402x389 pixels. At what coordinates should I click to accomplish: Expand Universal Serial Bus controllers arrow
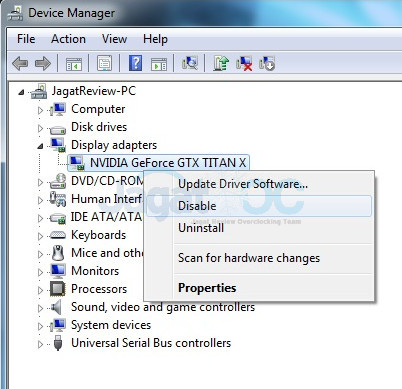click(40, 344)
